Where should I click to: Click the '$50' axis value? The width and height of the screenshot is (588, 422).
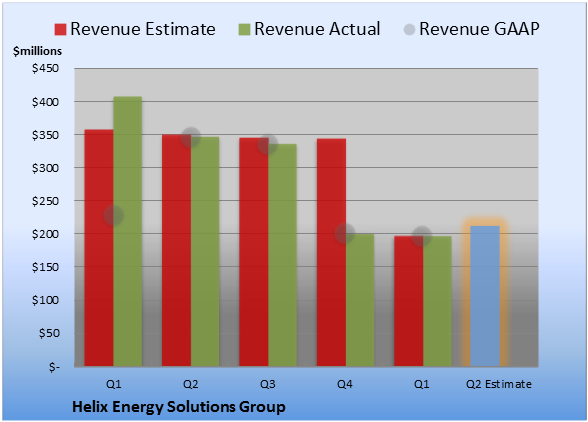pyautogui.click(x=49, y=333)
